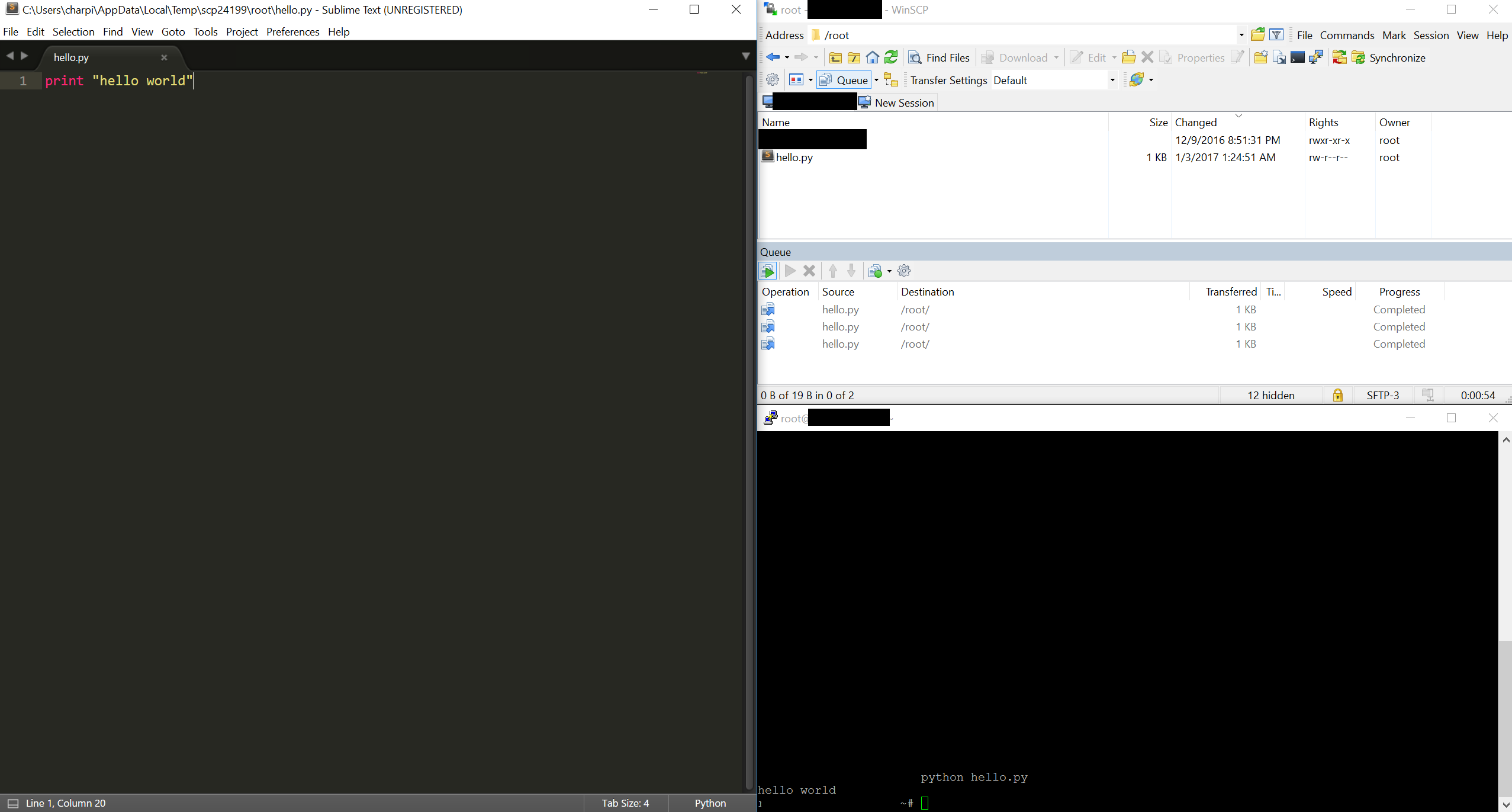
Task: Select the hello.py file in remote panel
Action: tap(794, 158)
